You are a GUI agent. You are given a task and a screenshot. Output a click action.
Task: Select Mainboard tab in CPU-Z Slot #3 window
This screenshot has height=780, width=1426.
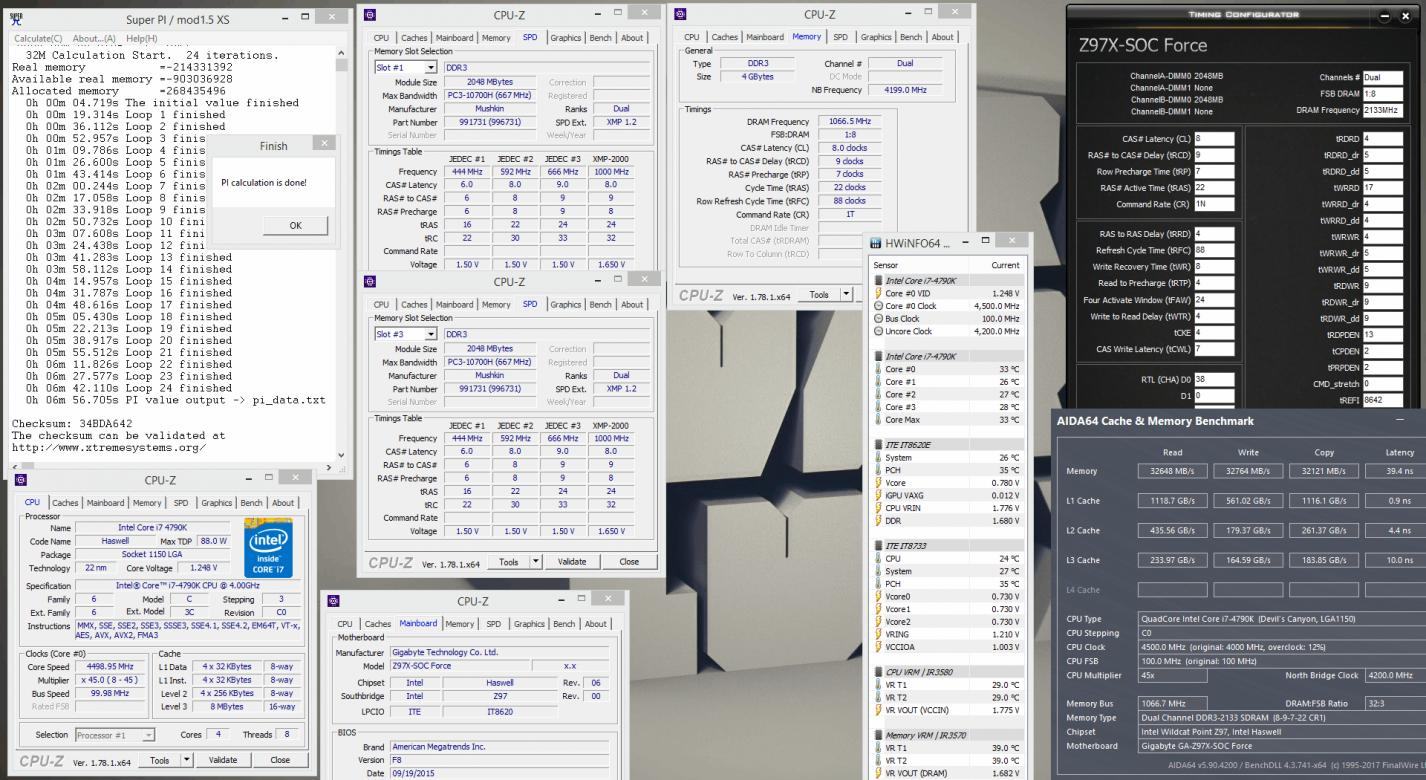[455, 304]
